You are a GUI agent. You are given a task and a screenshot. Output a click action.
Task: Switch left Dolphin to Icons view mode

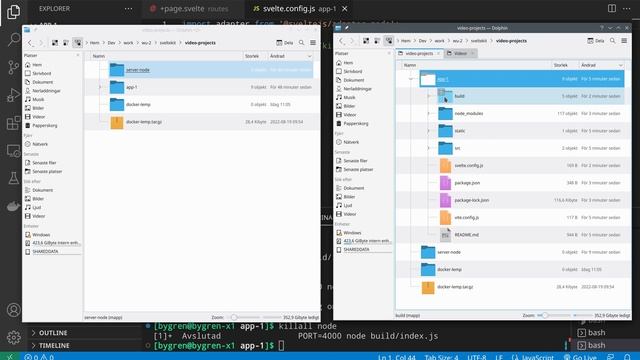tap(55, 42)
